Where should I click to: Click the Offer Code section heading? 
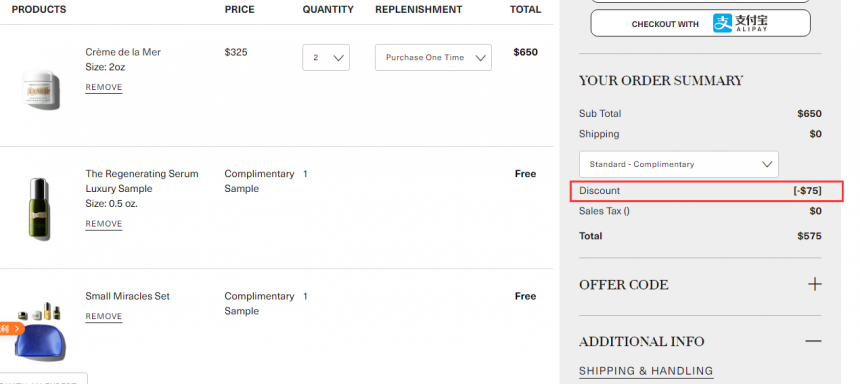(624, 285)
